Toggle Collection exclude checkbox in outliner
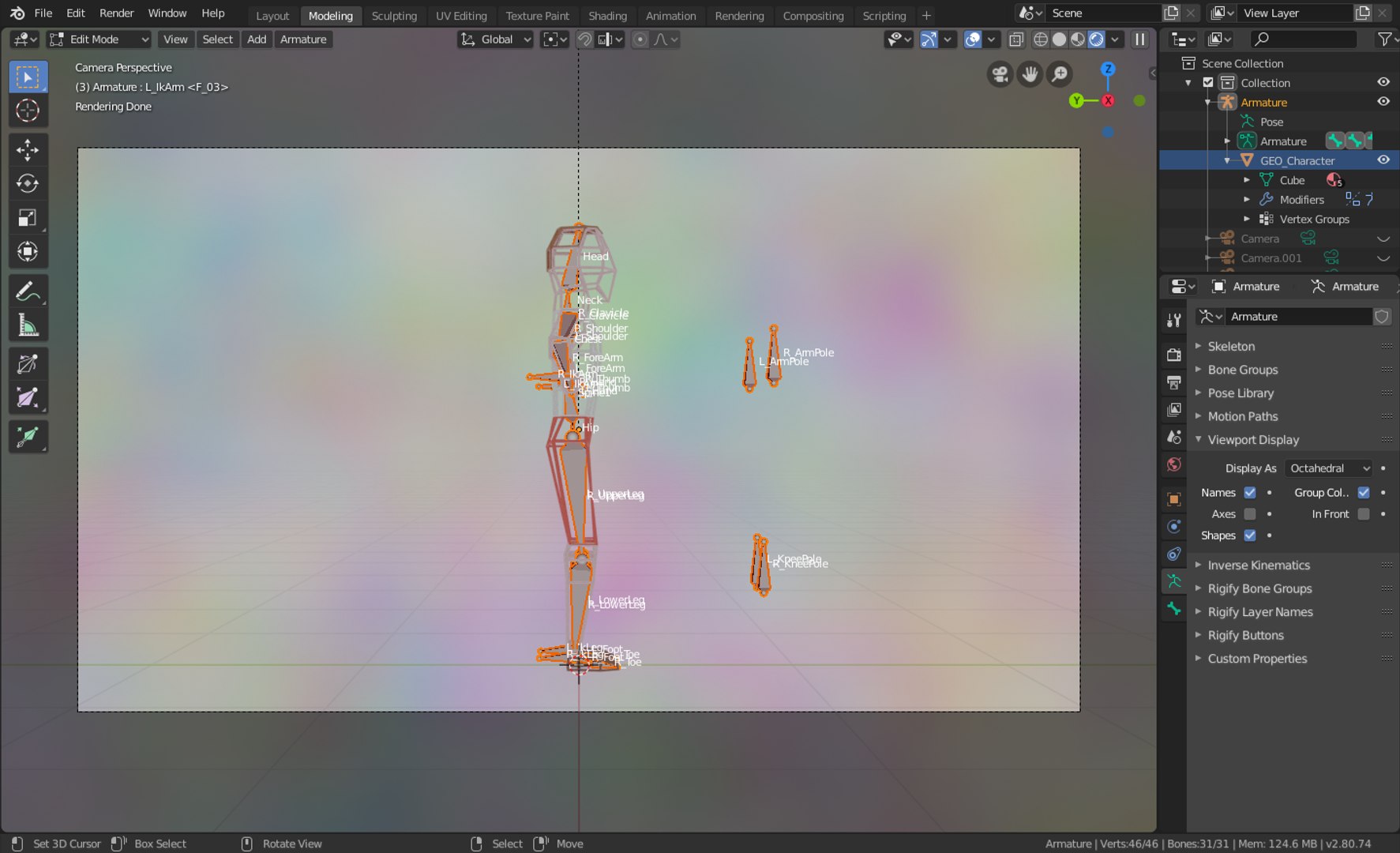1400x853 pixels. coord(1208,83)
